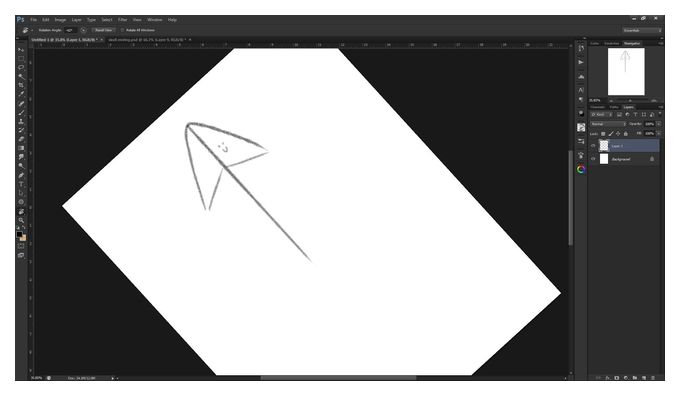The width and height of the screenshot is (680, 396).
Task: Select the Zoom tool
Action: point(21,220)
